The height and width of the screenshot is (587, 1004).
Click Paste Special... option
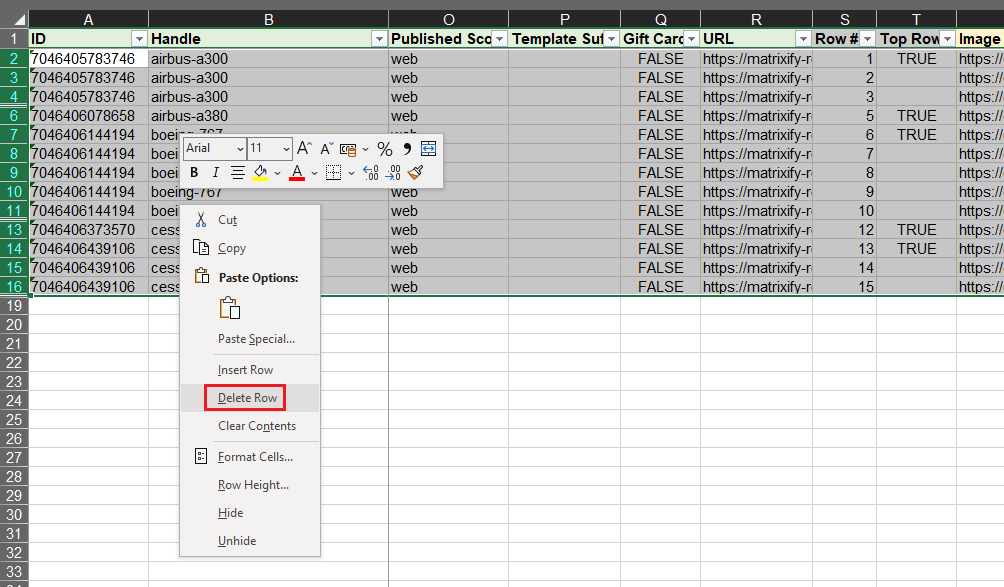pos(256,339)
